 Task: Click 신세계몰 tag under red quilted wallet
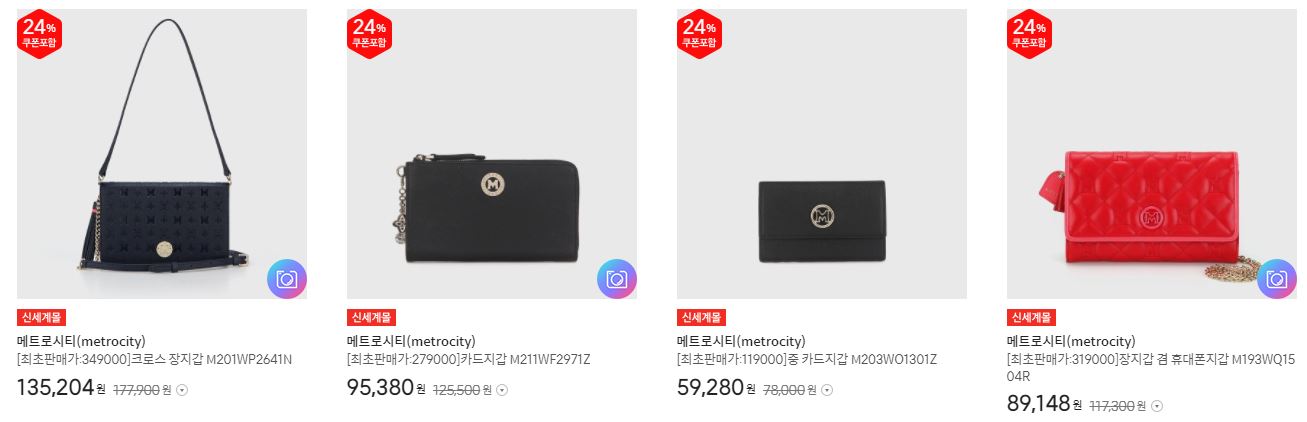coord(1032,318)
